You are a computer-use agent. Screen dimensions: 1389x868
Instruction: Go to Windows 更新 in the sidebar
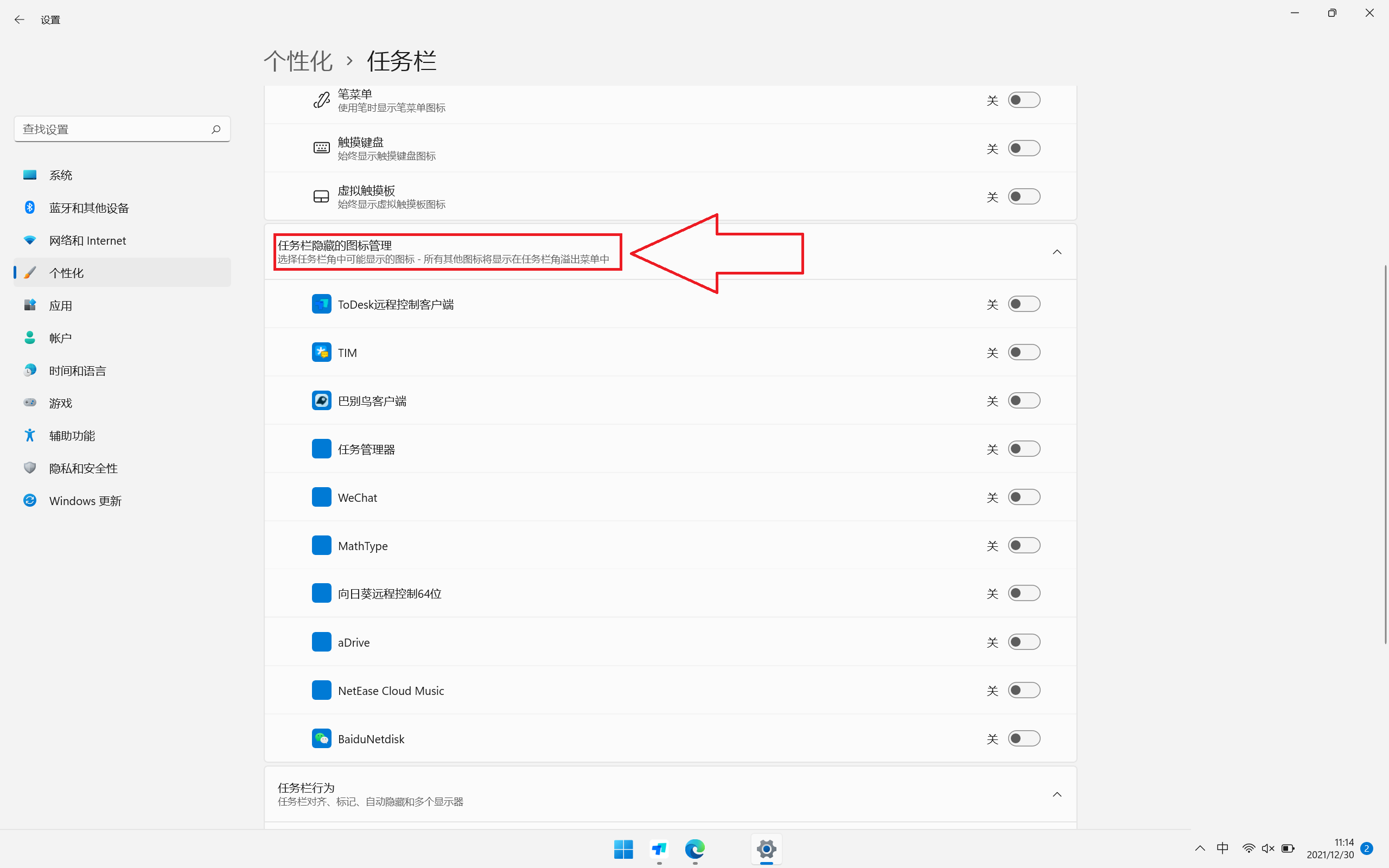(85, 501)
